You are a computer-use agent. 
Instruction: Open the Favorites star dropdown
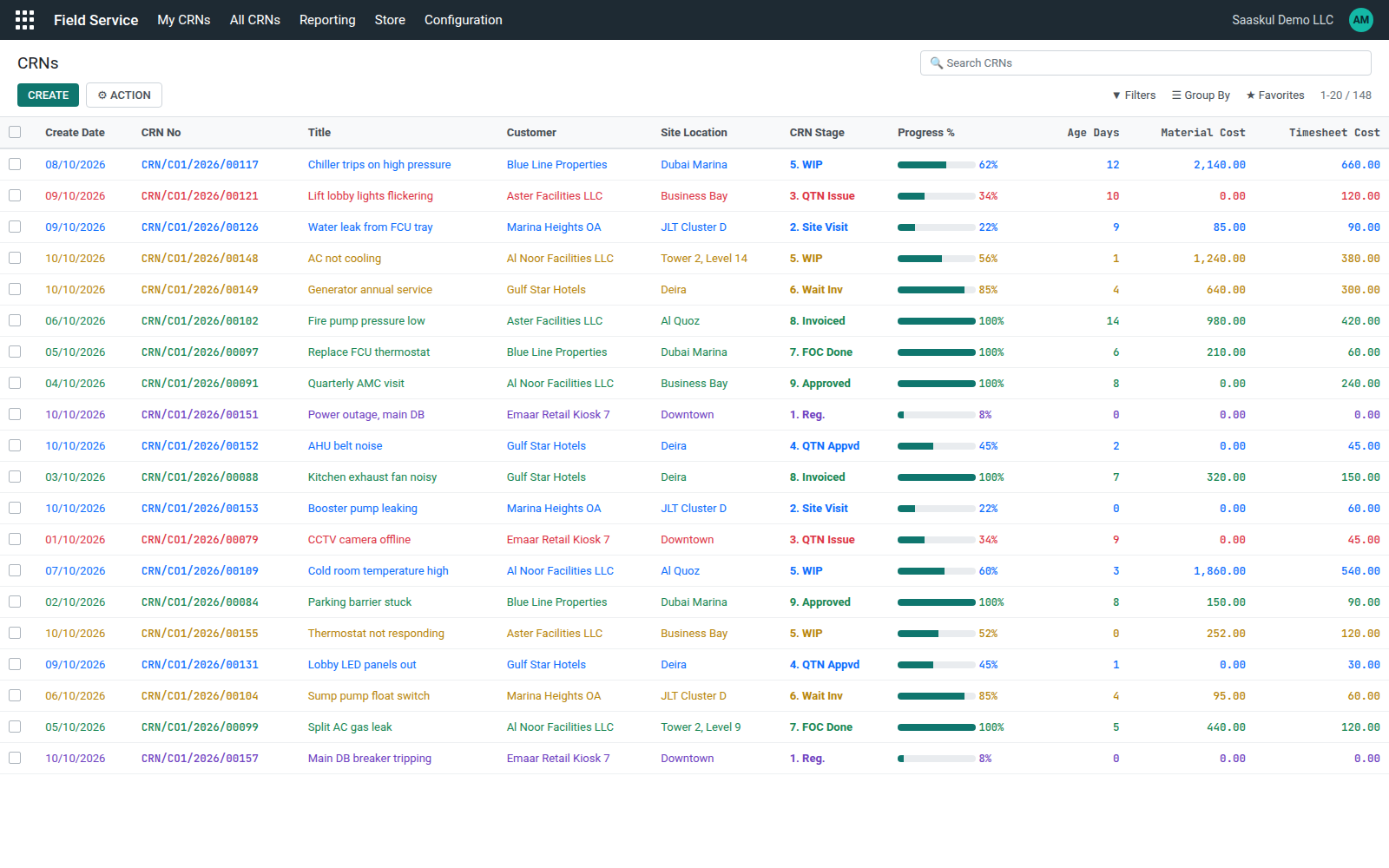pos(1275,95)
